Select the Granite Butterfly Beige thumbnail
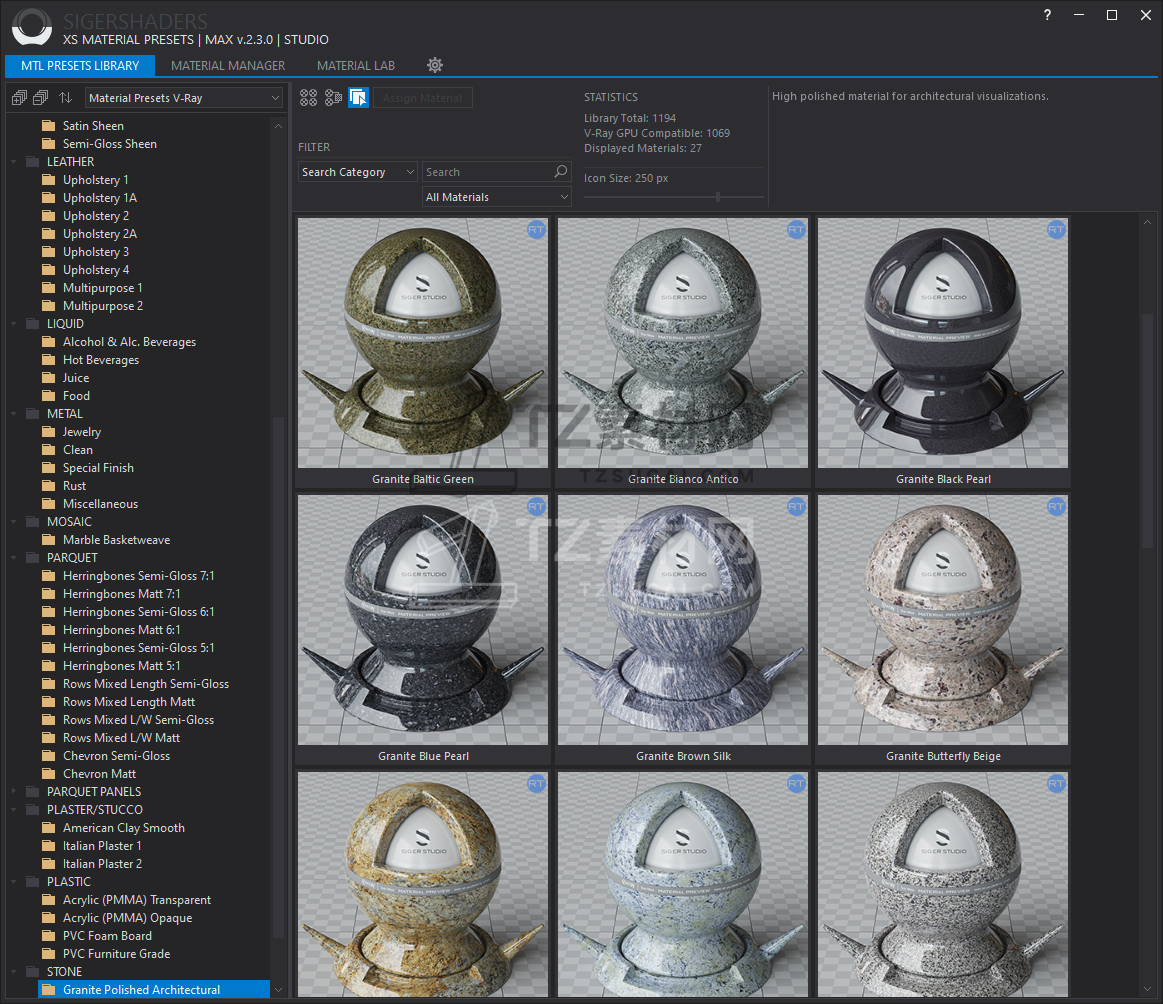This screenshot has width=1163, height=1004. [943, 620]
